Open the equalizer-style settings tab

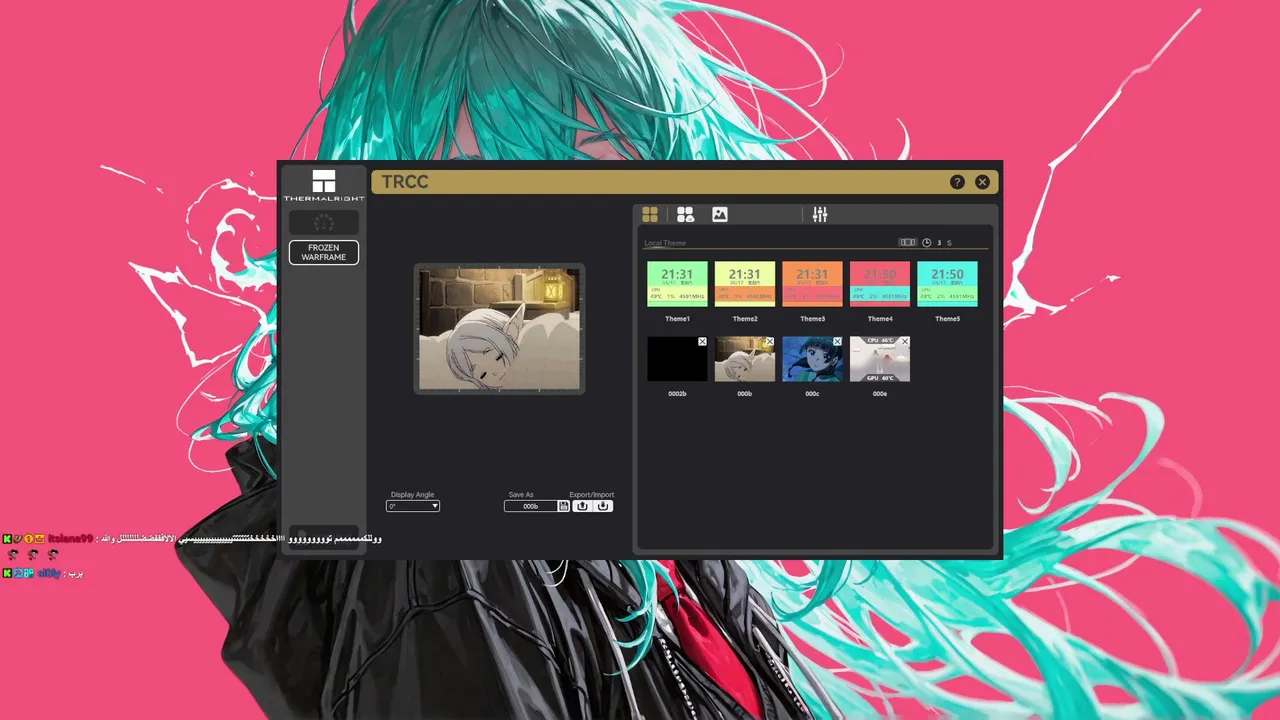click(820, 214)
